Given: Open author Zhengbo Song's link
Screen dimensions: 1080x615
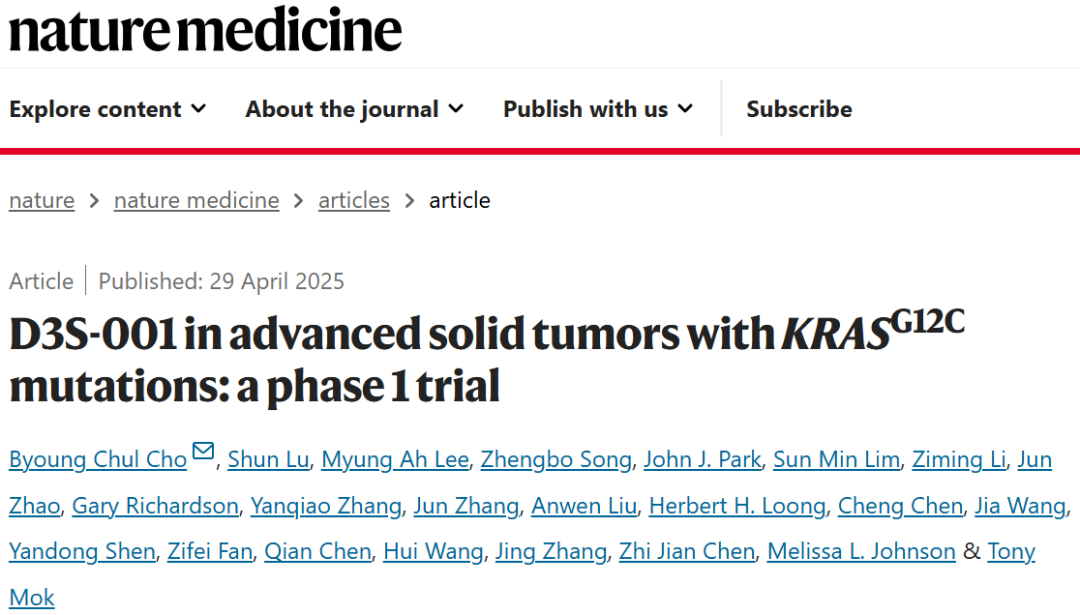Looking at the screenshot, I should 556,459.
